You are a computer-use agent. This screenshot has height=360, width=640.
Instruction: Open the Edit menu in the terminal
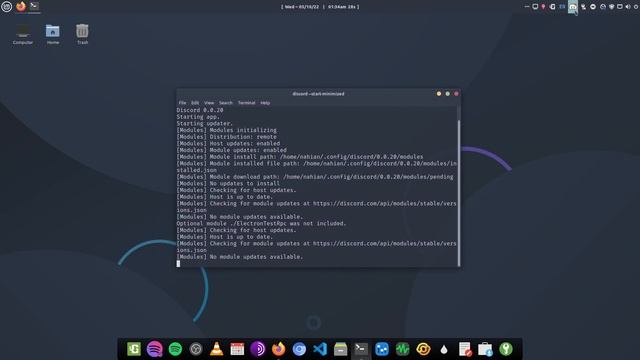195,103
